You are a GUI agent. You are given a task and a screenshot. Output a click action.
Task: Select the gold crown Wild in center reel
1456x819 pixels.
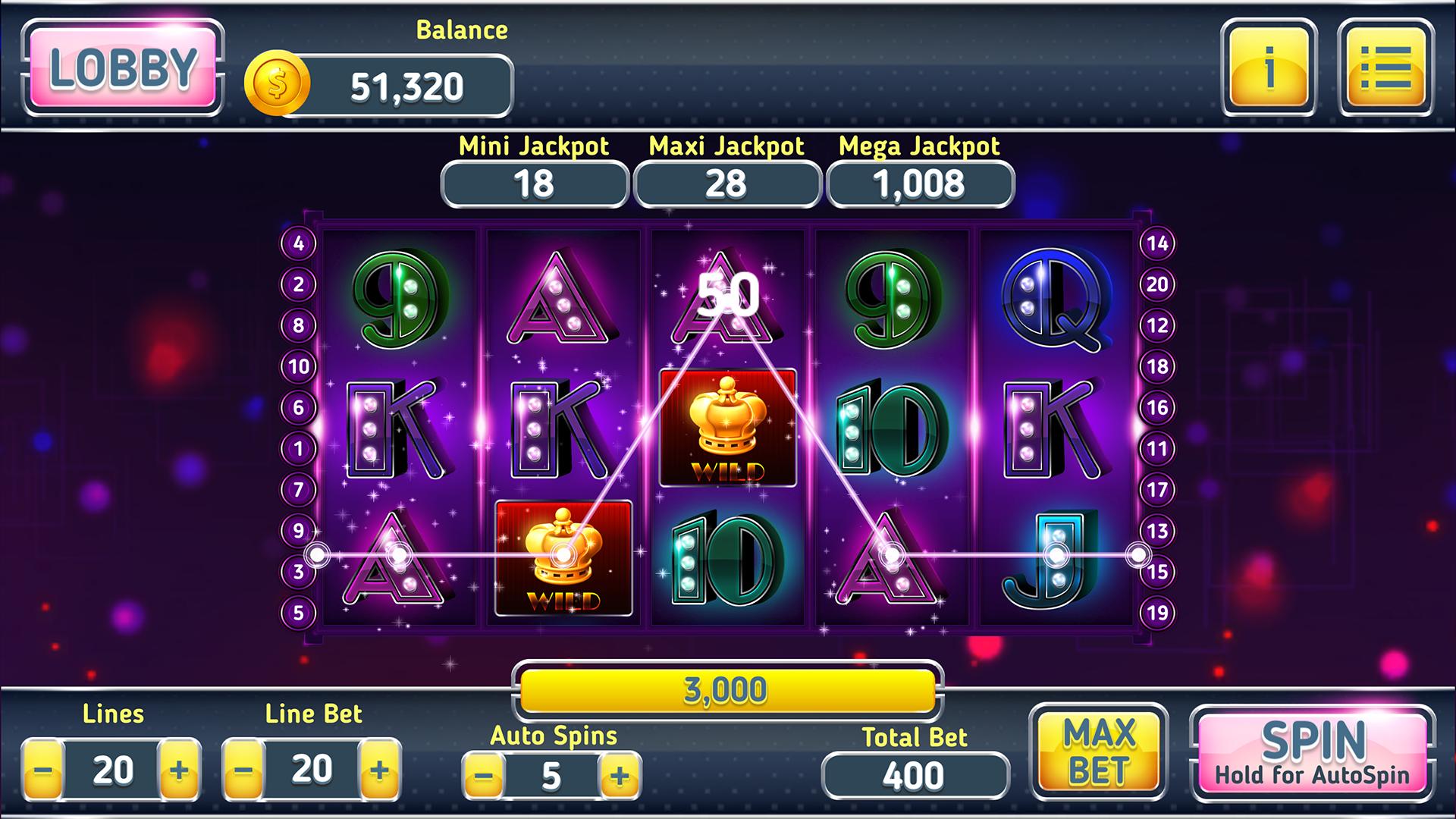click(x=727, y=428)
